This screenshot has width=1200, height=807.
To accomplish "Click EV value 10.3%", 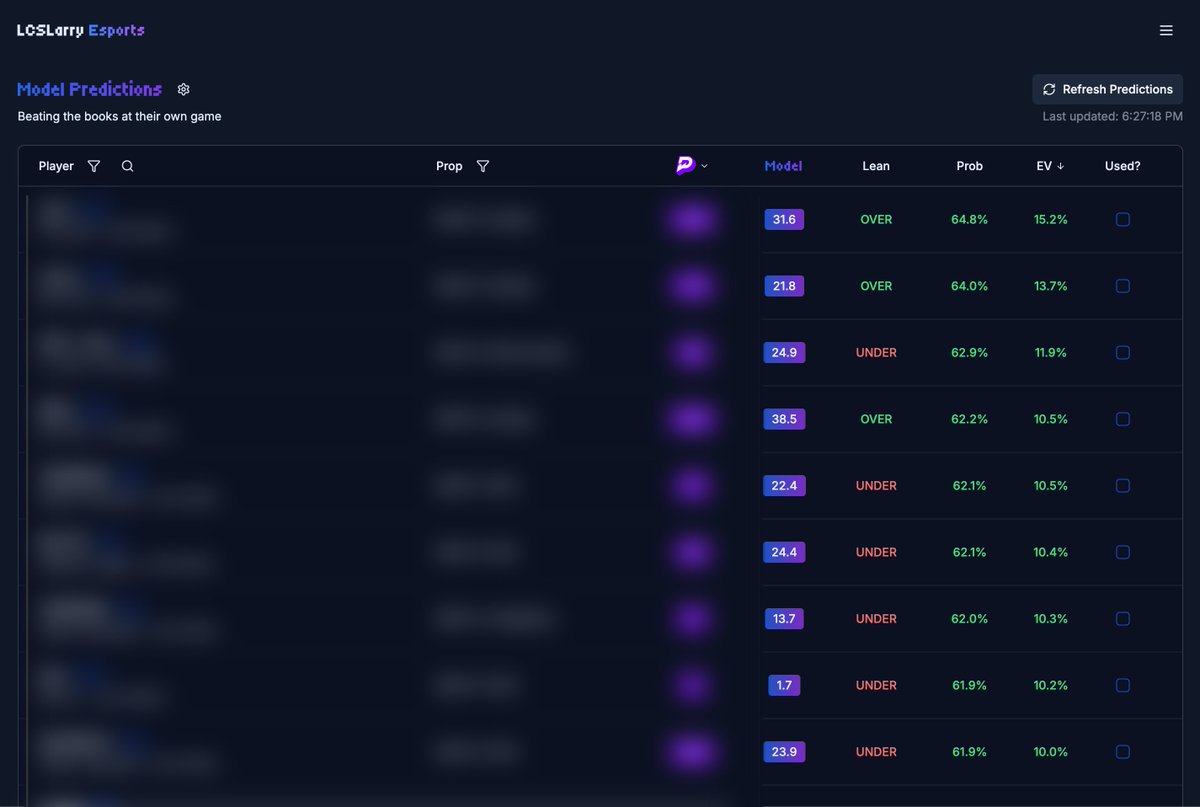I will [1050, 618].
